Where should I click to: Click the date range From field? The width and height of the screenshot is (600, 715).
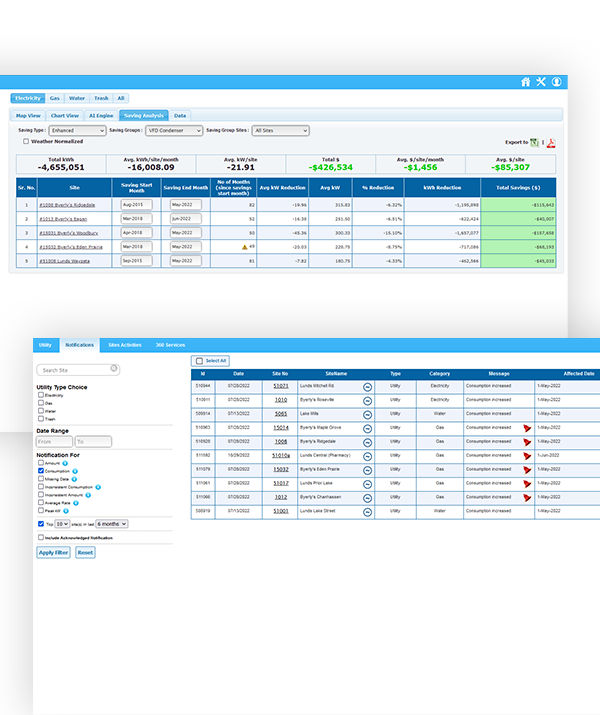(54, 441)
